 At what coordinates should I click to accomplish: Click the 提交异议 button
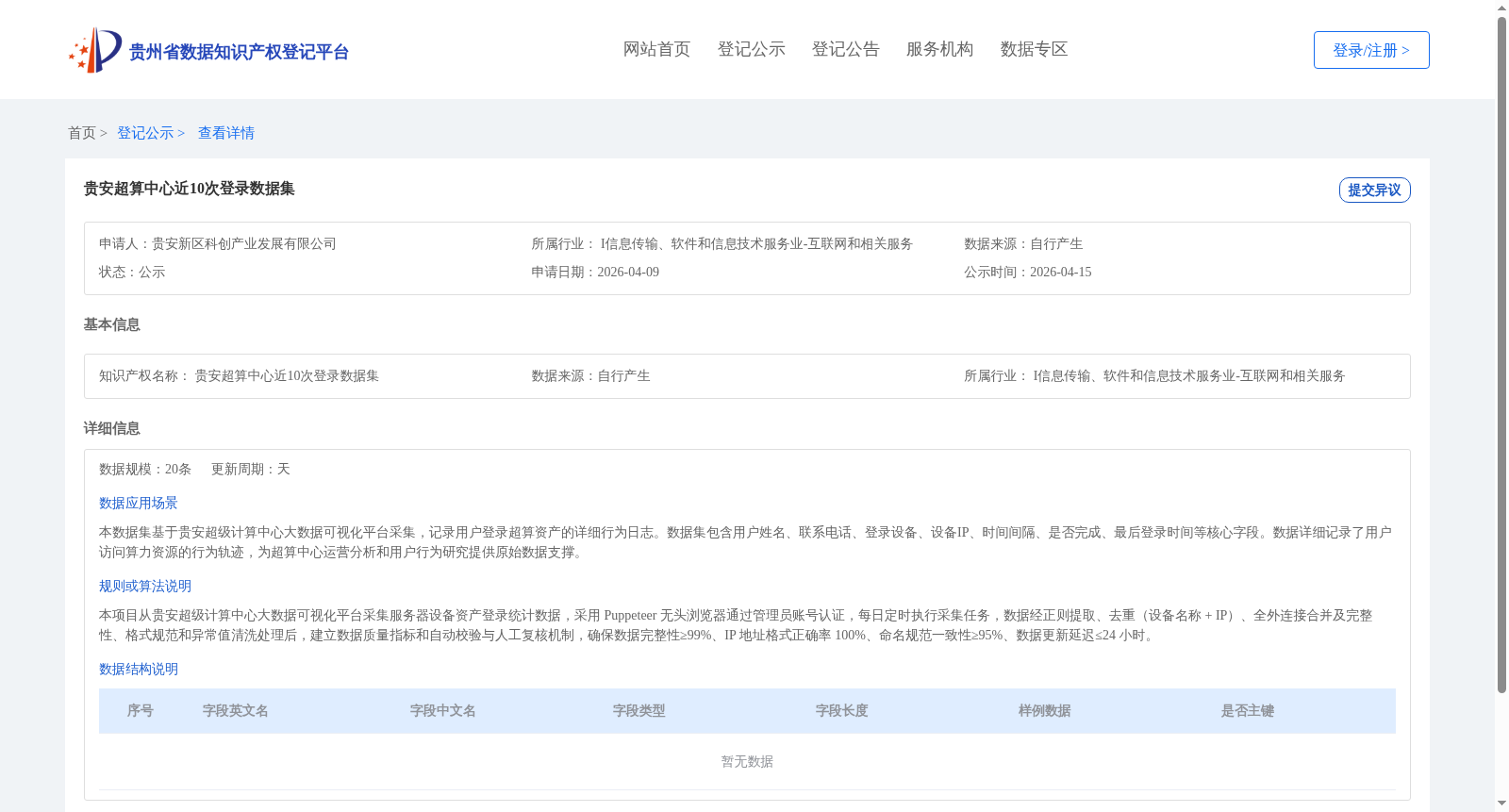[1374, 190]
